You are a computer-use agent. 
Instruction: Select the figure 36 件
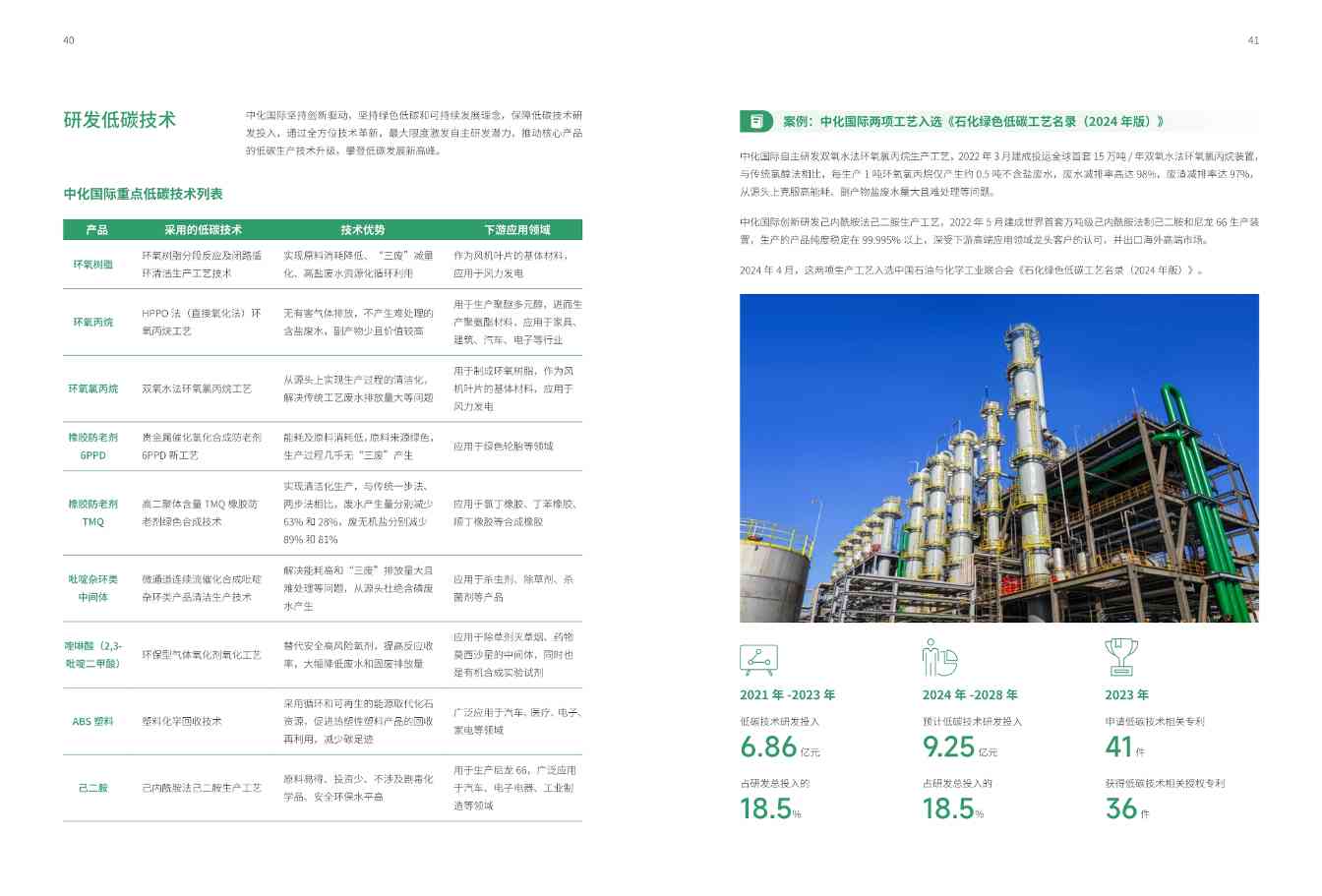click(1127, 809)
